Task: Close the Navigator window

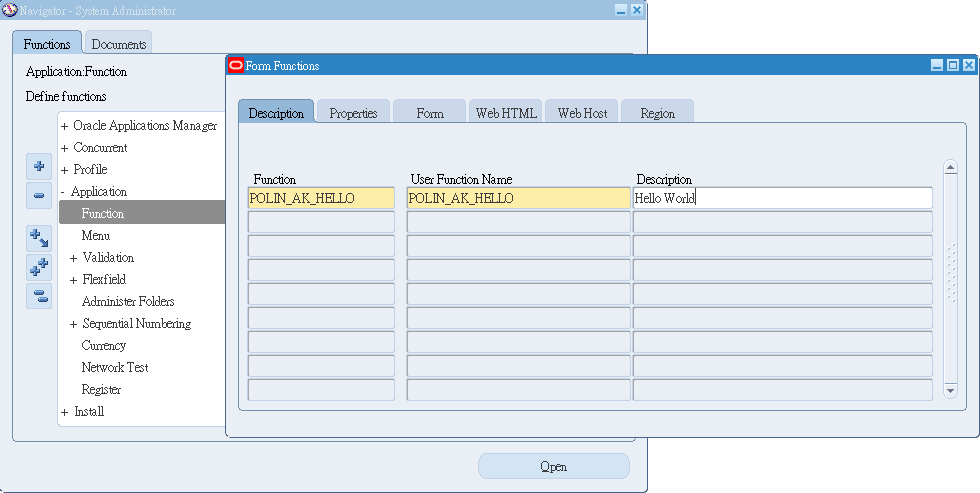Action: point(637,10)
